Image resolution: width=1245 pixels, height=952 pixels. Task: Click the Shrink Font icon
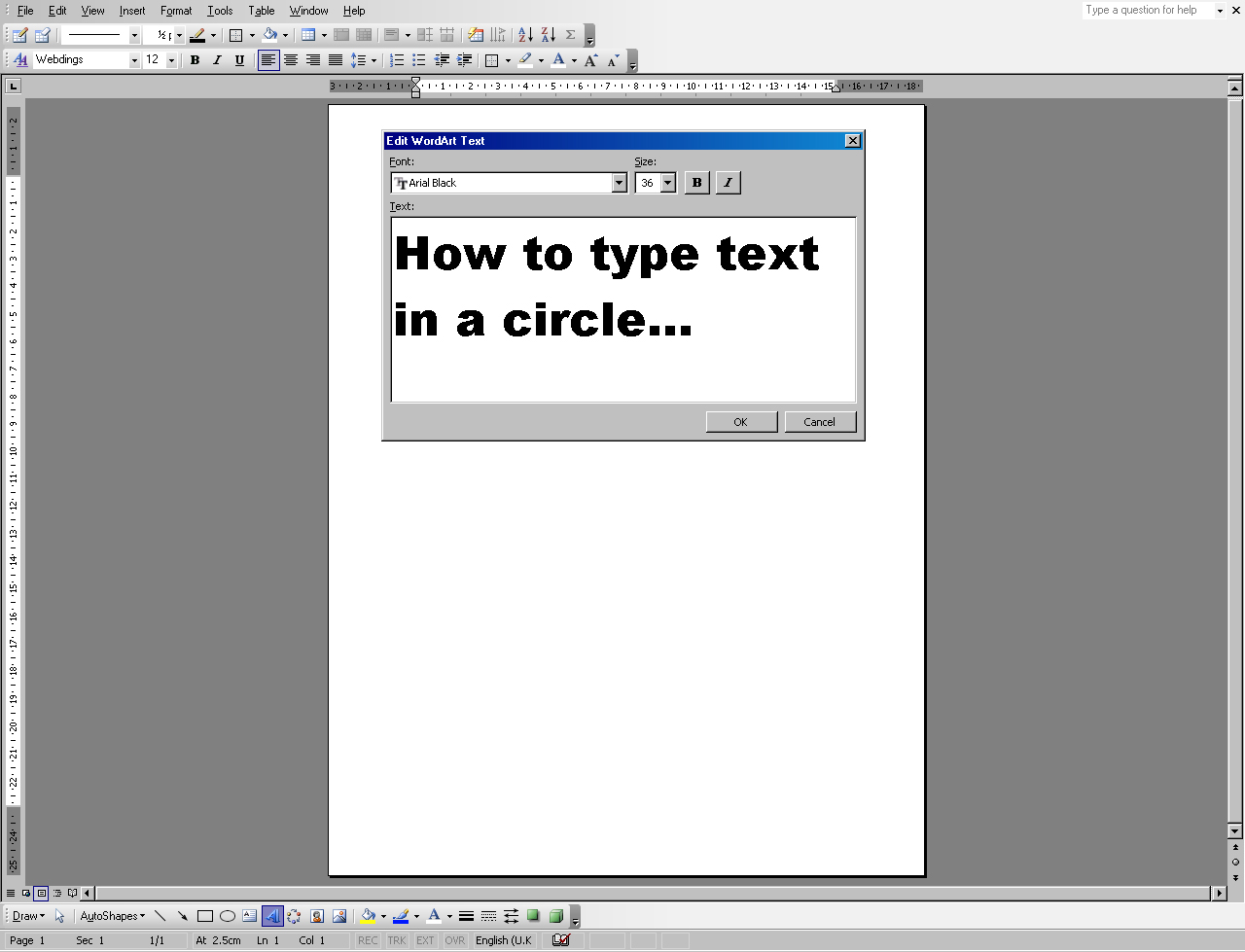(613, 60)
